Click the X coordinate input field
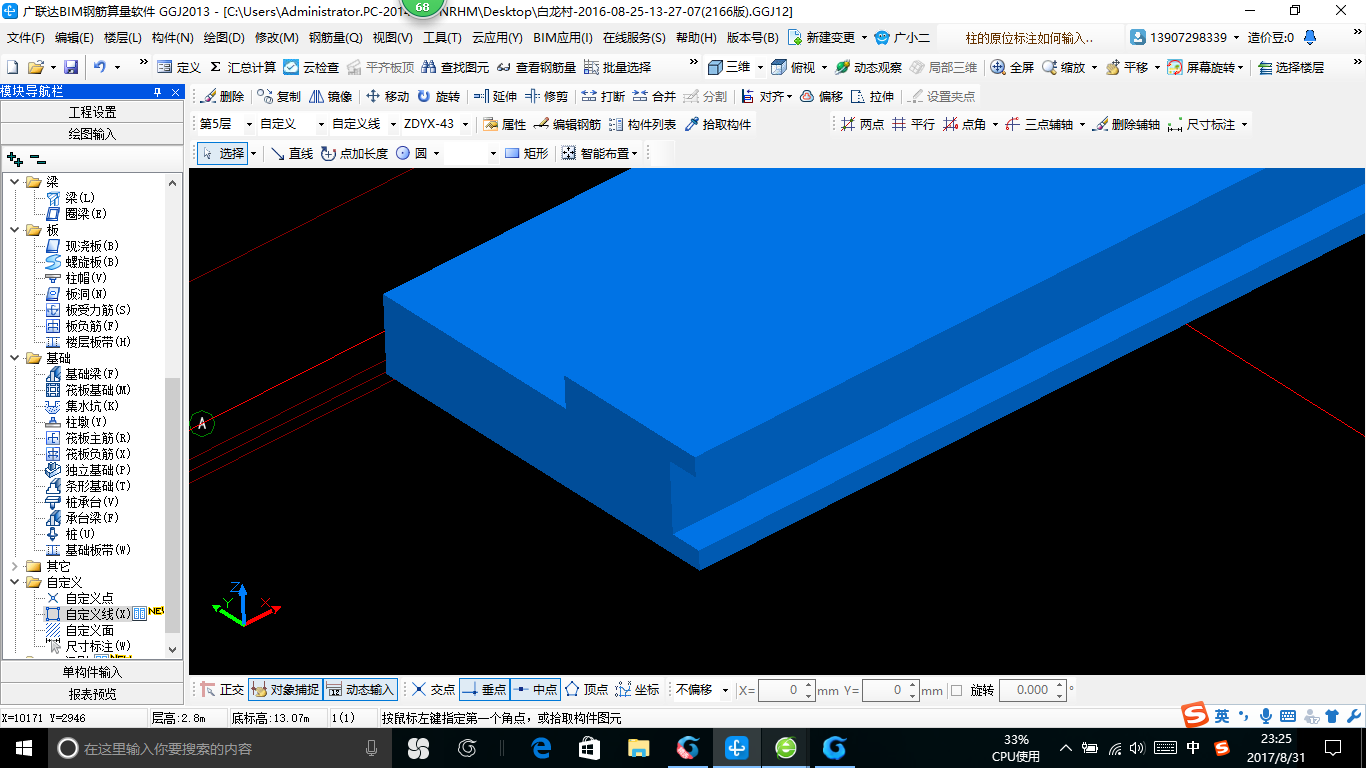This screenshot has height=768, width=1366. (786, 690)
